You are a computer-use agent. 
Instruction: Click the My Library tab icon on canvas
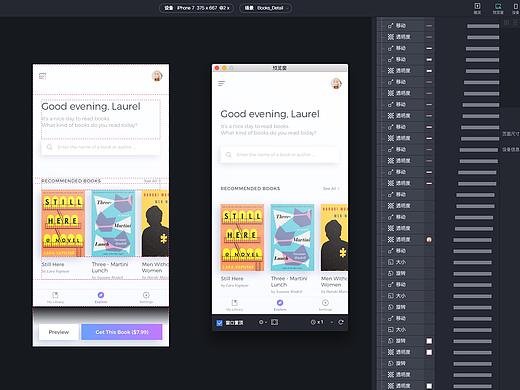[x=55, y=295]
